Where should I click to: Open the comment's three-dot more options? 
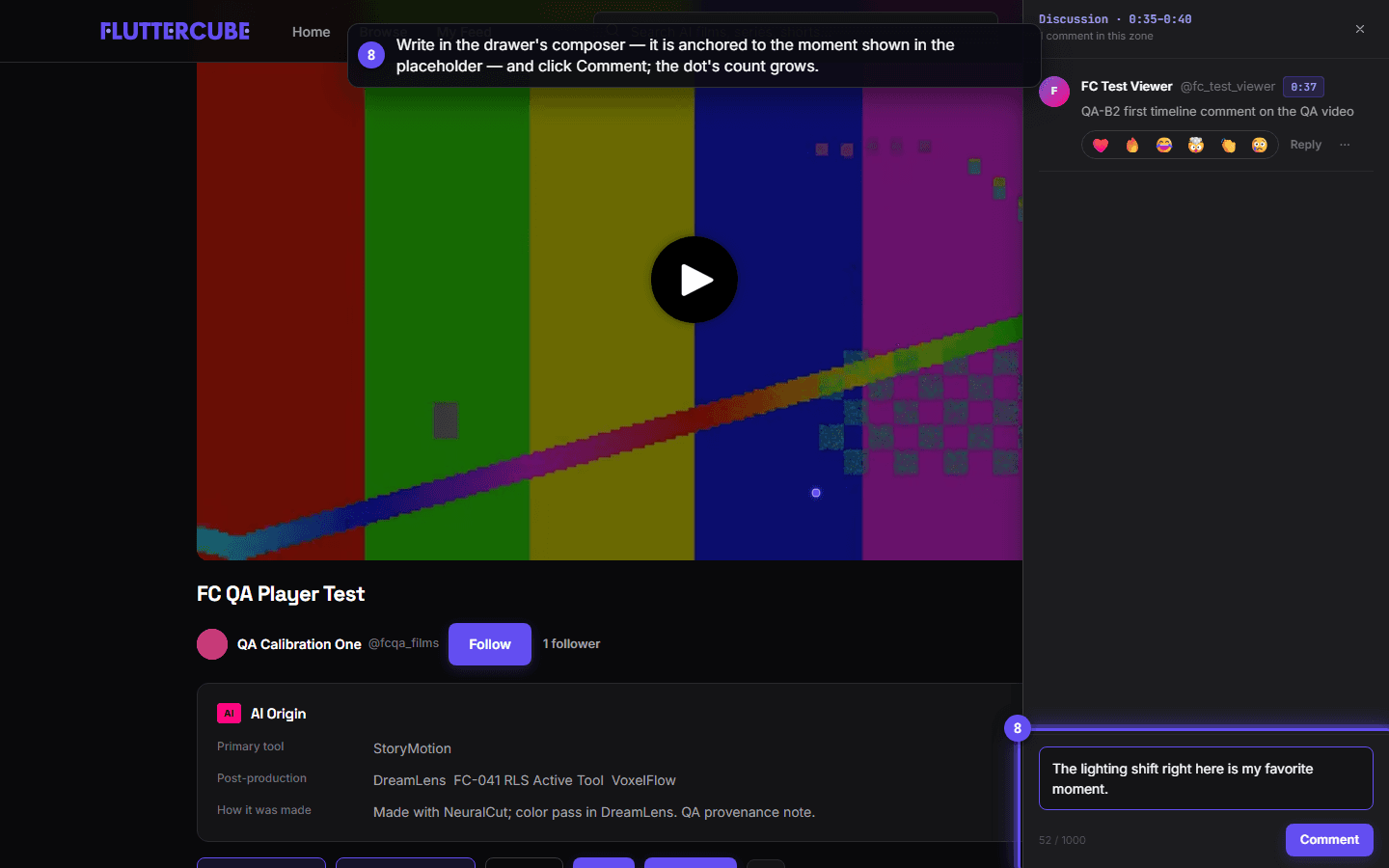click(1345, 145)
